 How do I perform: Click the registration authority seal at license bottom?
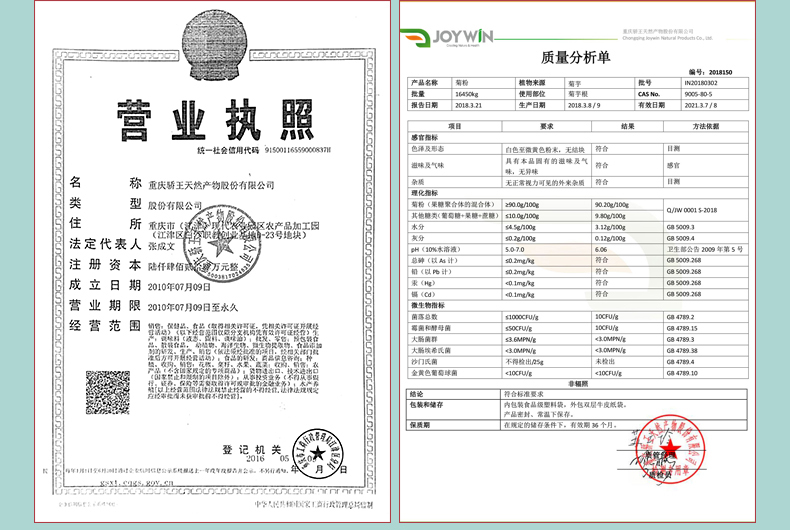click(x=318, y=453)
